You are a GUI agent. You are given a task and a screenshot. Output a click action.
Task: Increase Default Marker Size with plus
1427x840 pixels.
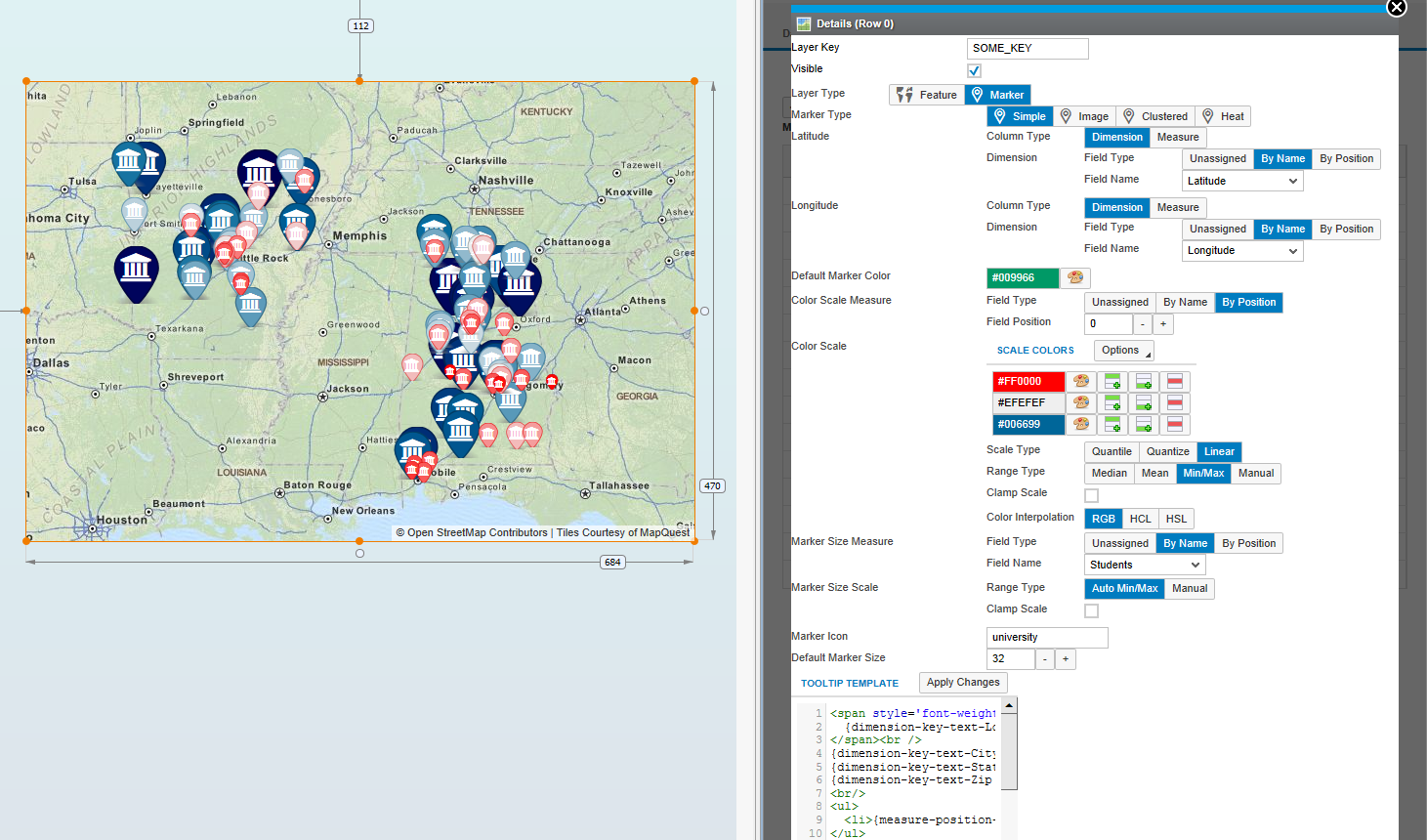pyautogui.click(x=1066, y=660)
